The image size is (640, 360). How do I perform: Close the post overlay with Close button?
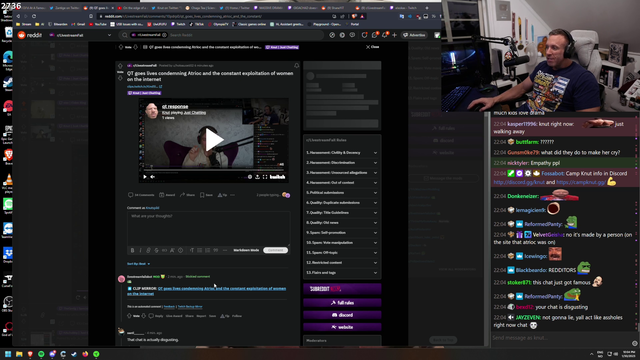click(373, 47)
